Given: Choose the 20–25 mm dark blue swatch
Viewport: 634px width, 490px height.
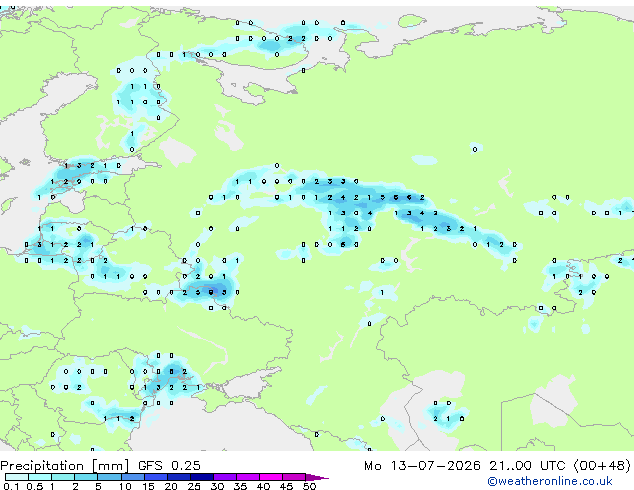Looking at the screenshot, I should (x=178, y=477).
